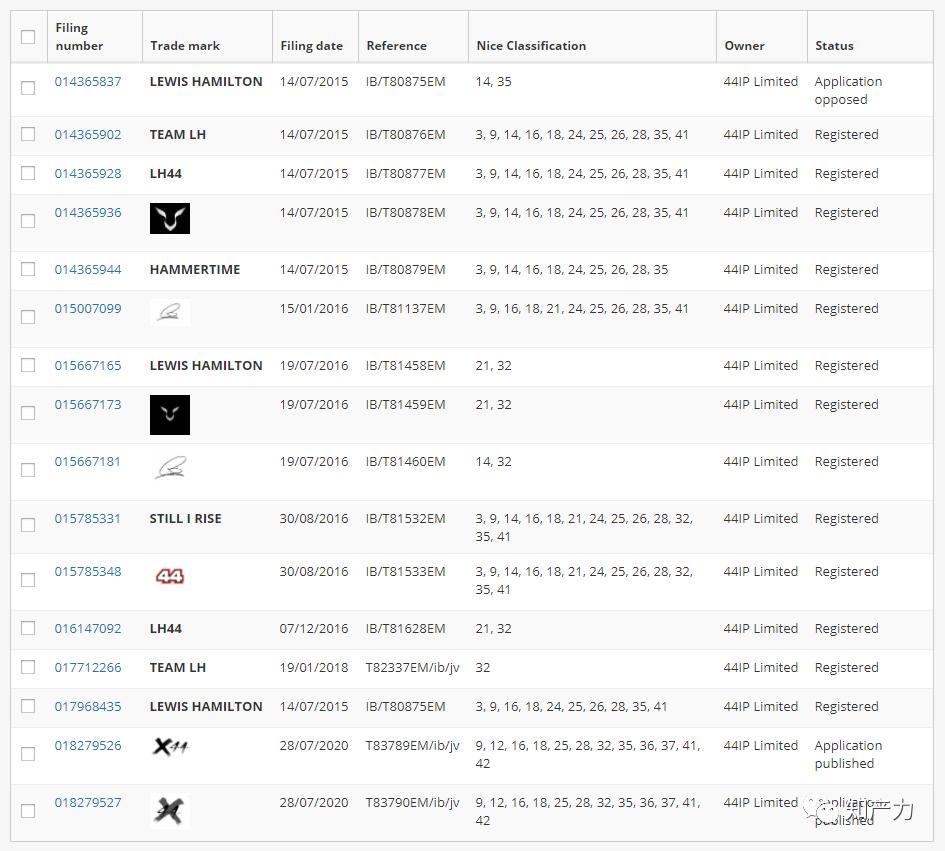Open filing number 014365928

pyautogui.click(x=88, y=174)
